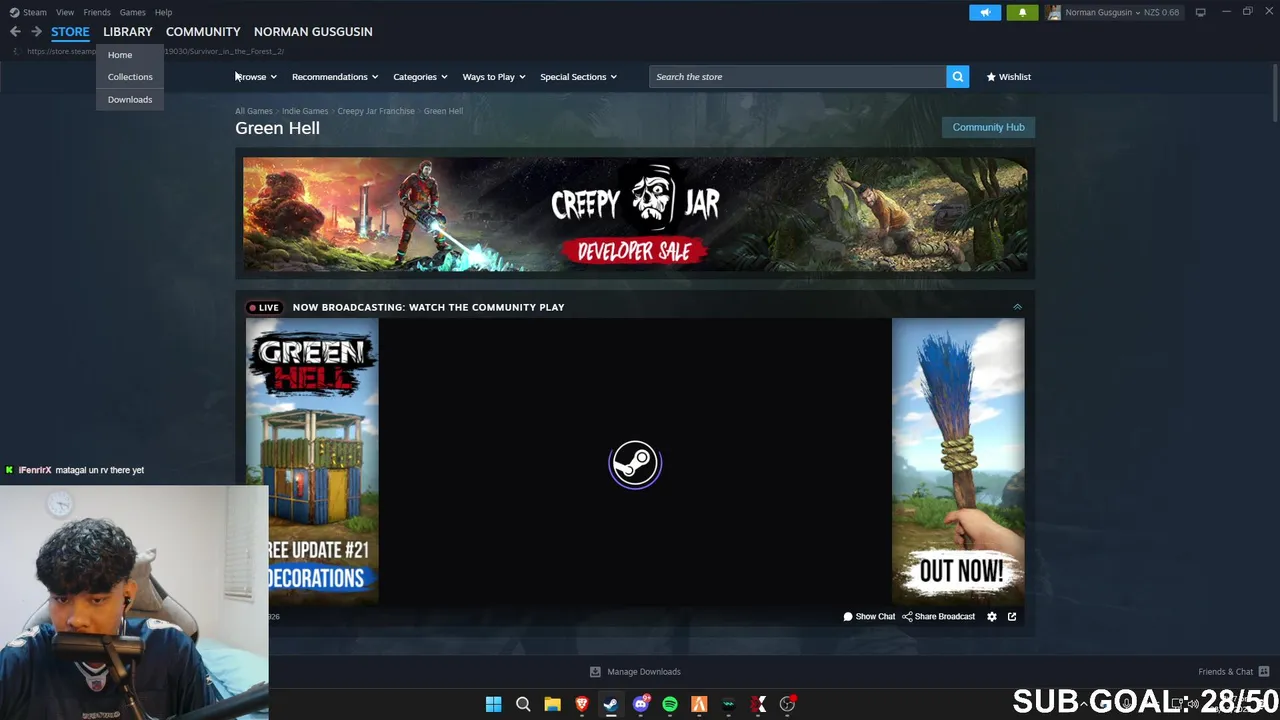Click the Show Chat speech bubble icon
Screen dimensions: 1280x720
pos(848,616)
